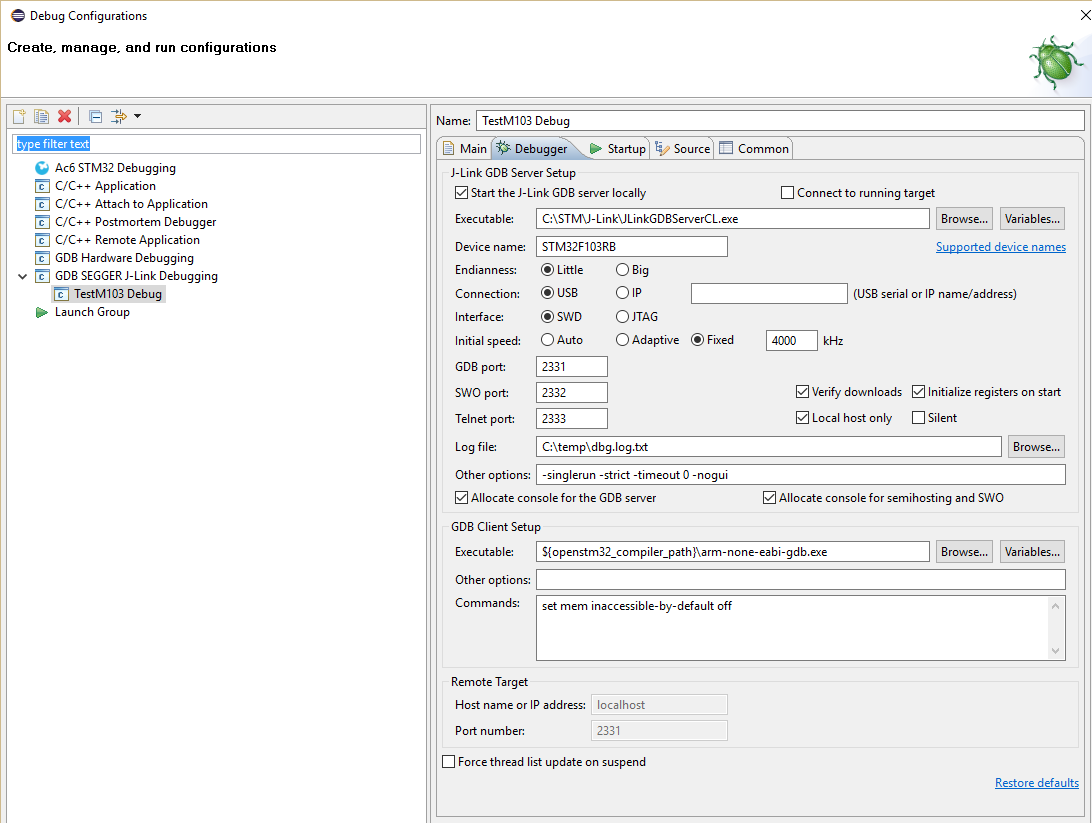Enable Connect to running target
The height and width of the screenshot is (823, 1092).
click(788, 193)
